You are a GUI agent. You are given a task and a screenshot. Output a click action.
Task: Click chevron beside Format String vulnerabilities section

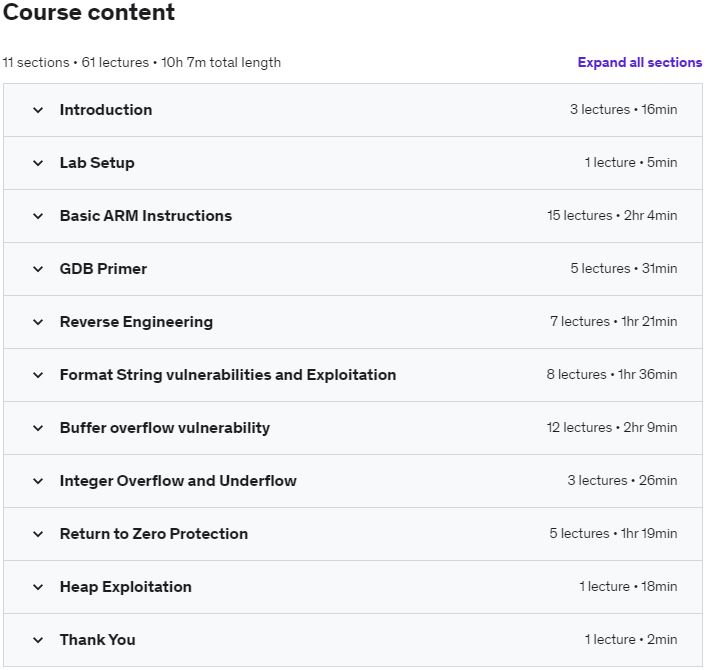[x=38, y=375]
